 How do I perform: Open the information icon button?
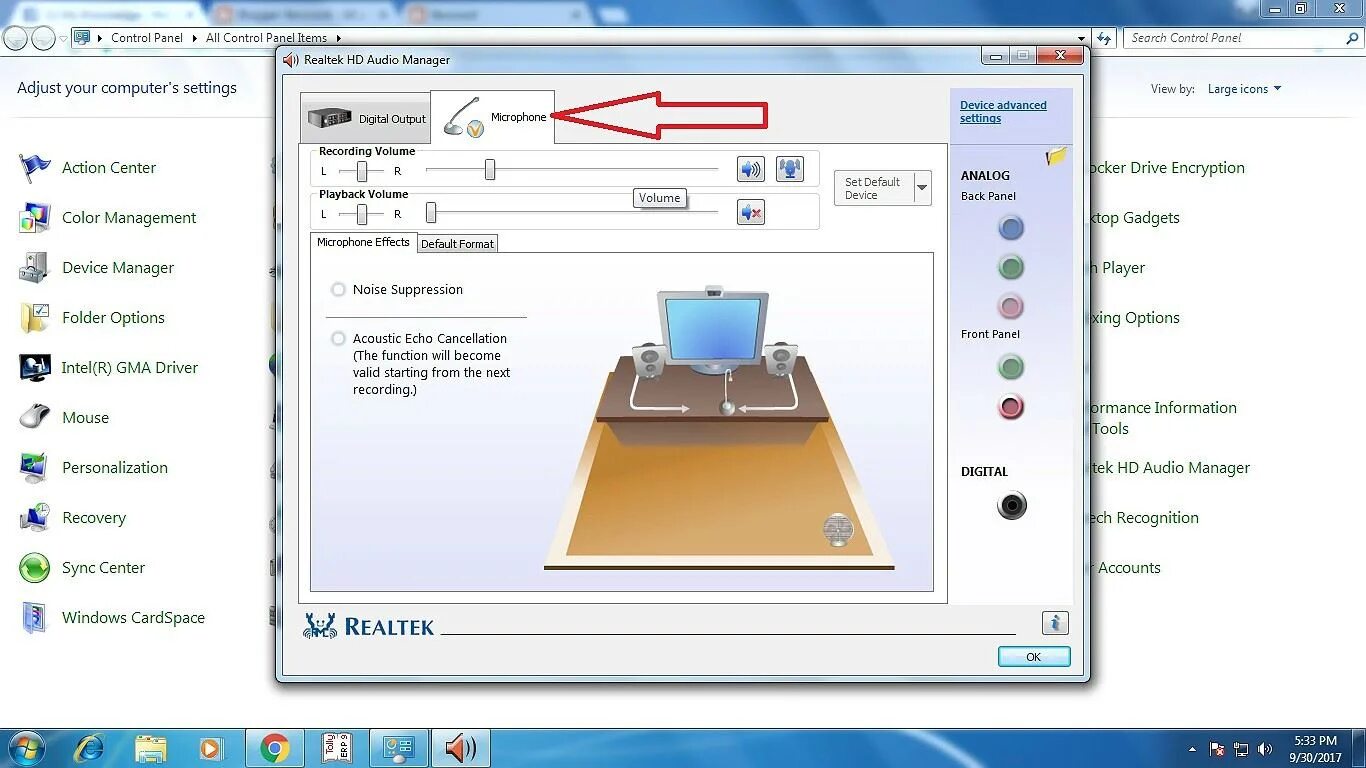pyautogui.click(x=1055, y=623)
